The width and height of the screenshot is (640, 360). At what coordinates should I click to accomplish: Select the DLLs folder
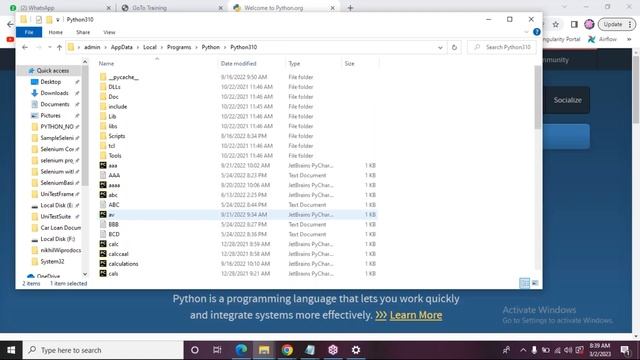tap(114, 87)
